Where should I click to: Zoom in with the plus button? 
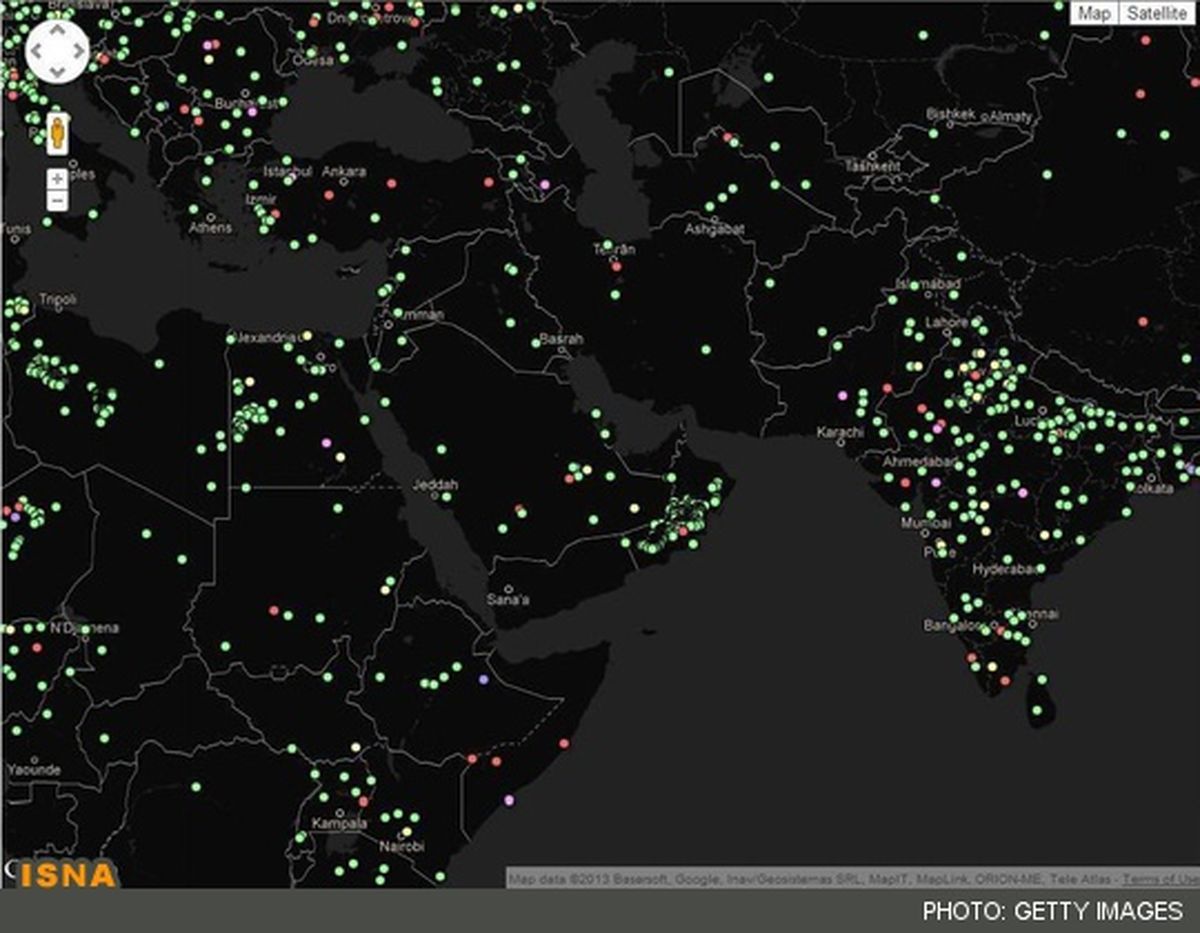pyautogui.click(x=58, y=178)
